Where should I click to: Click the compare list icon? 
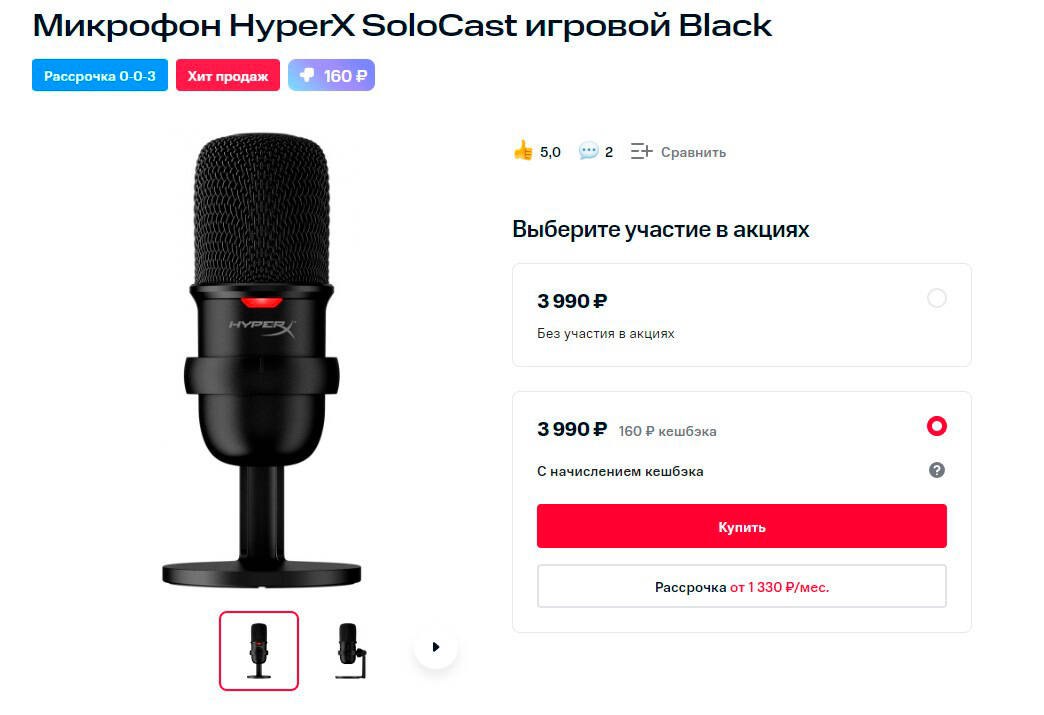641,152
